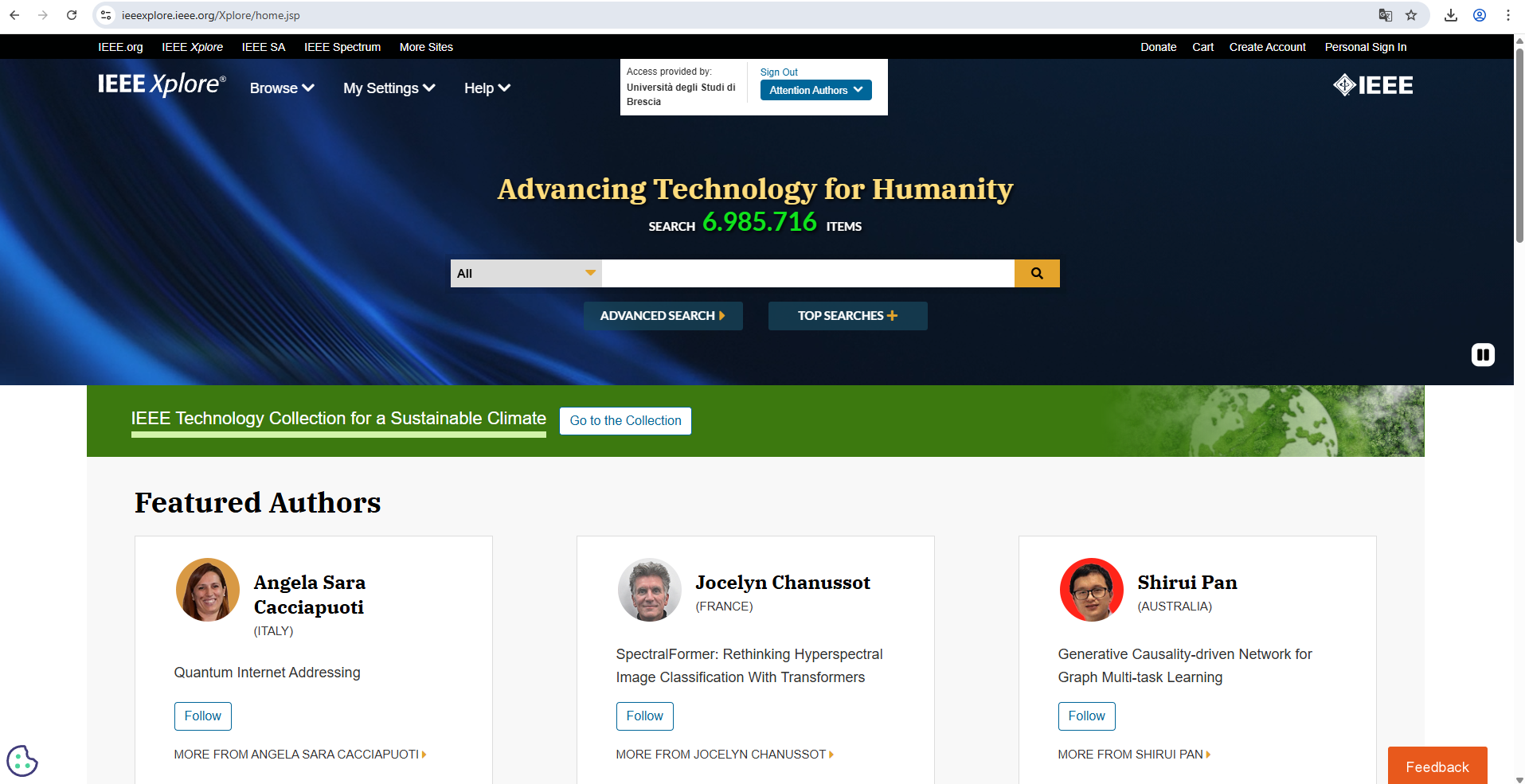Go to IEEE Xplore home via logo
The height and width of the screenshot is (784, 1525).
coord(162,84)
